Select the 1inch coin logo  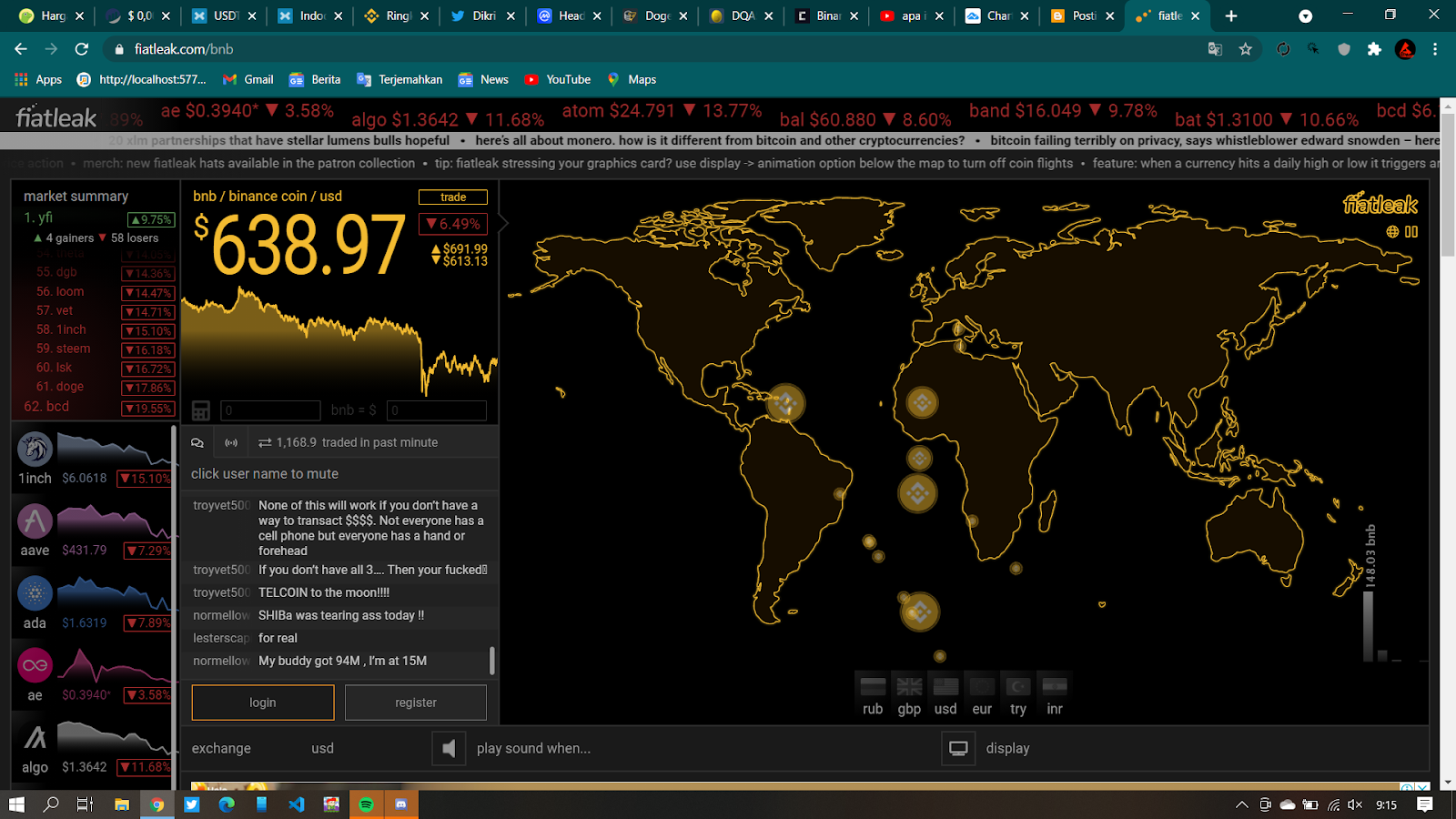click(35, 450)
